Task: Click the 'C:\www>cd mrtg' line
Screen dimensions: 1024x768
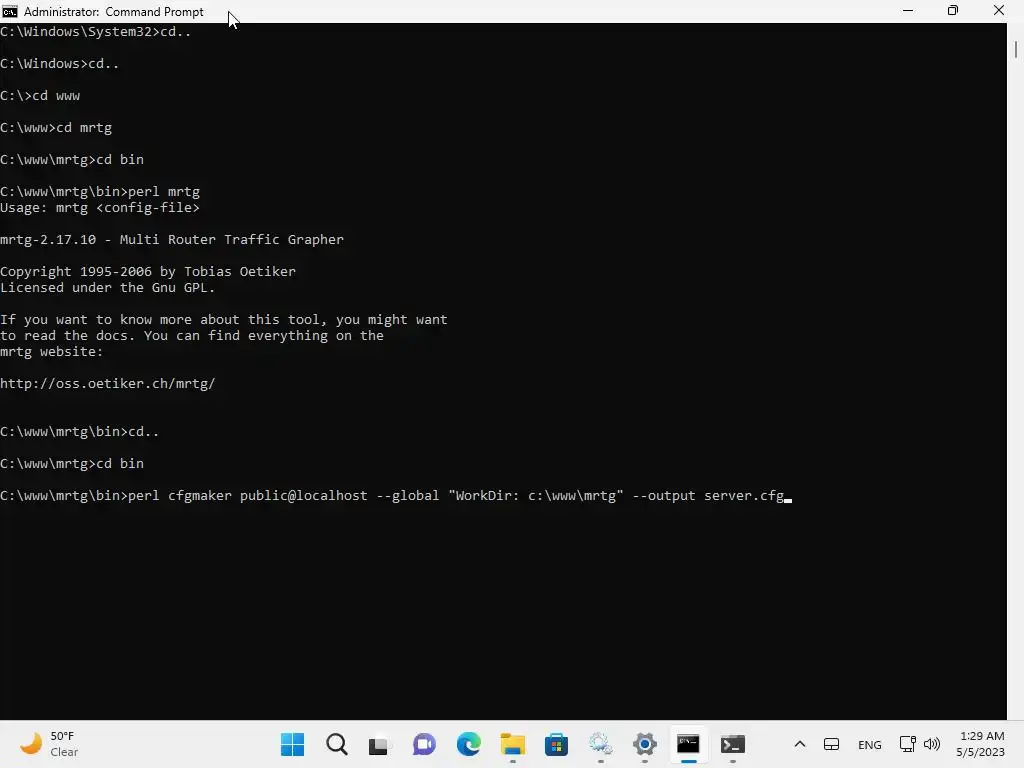Action: (x=56, y=127)
